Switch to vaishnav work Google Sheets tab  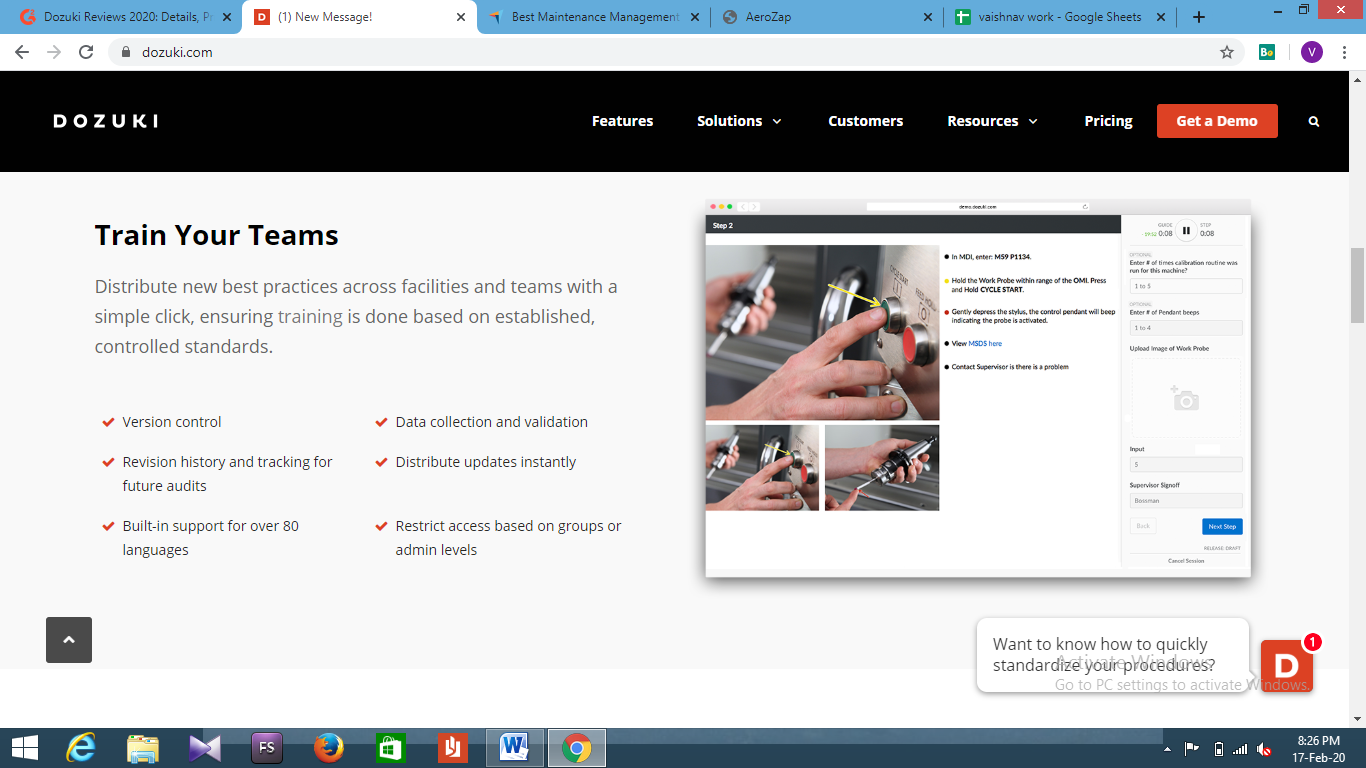(1062, 17)
